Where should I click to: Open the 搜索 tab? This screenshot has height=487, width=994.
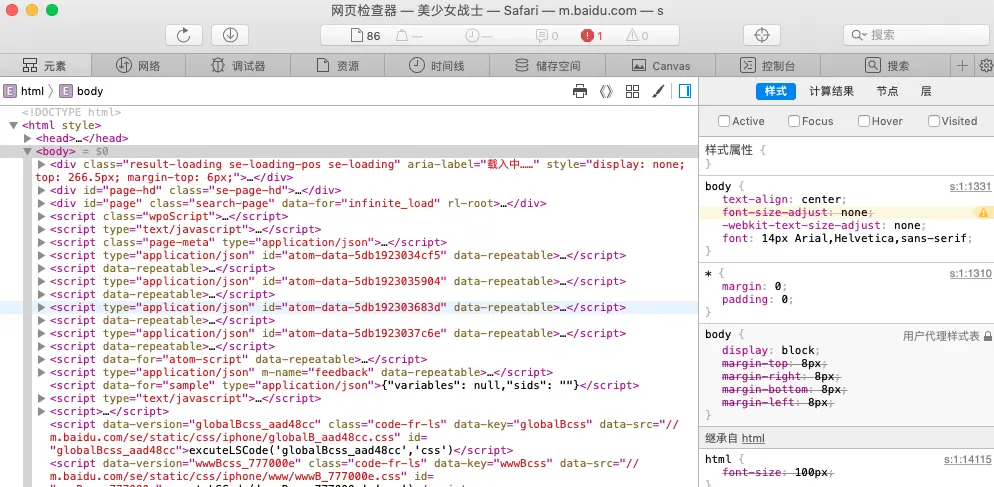pos(887,65)
